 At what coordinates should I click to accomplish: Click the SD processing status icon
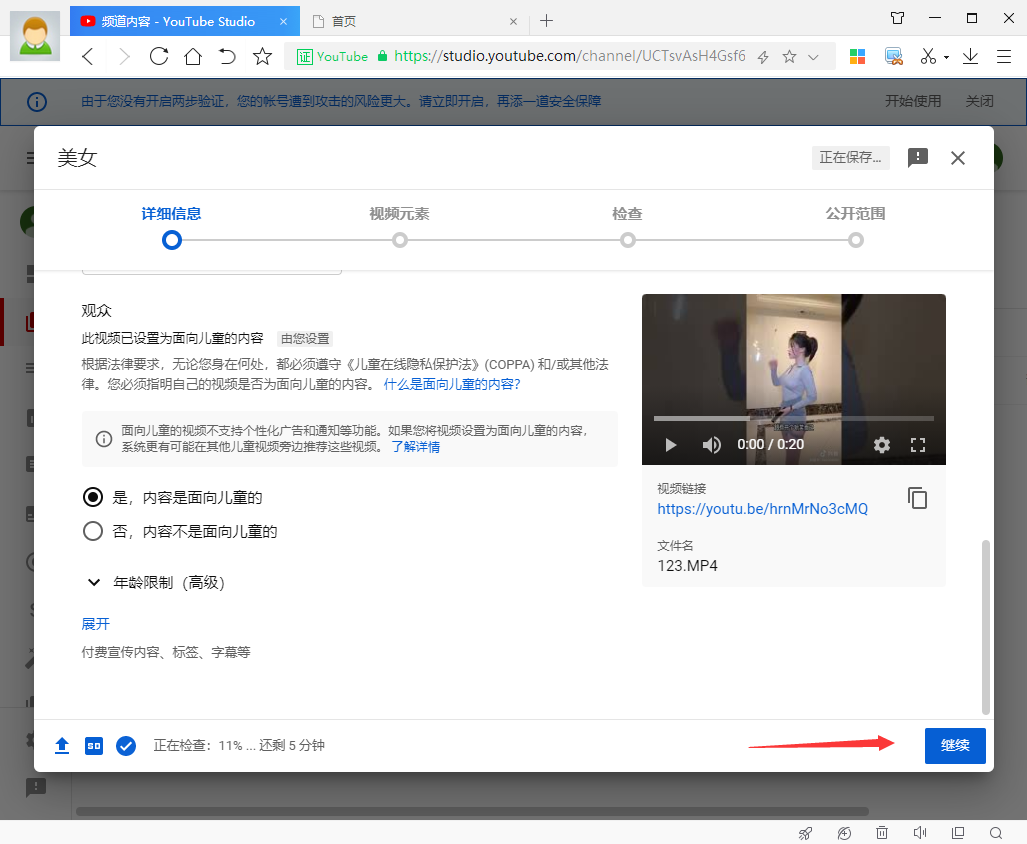(94, 746)
